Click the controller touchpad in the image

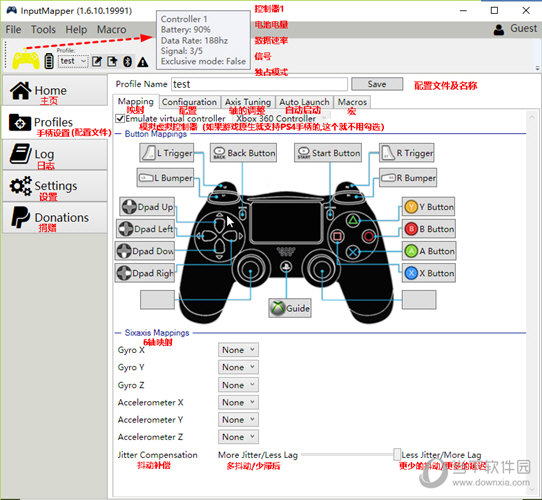coord(287,222)
